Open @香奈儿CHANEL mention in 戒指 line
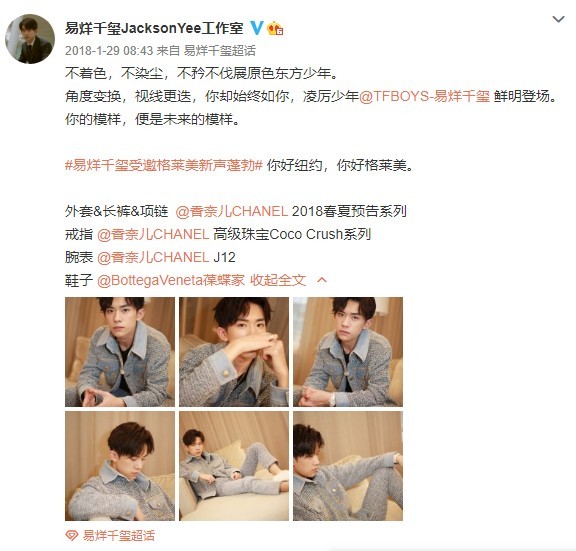The height and width of the screenshot is (551, 576). 153,234
